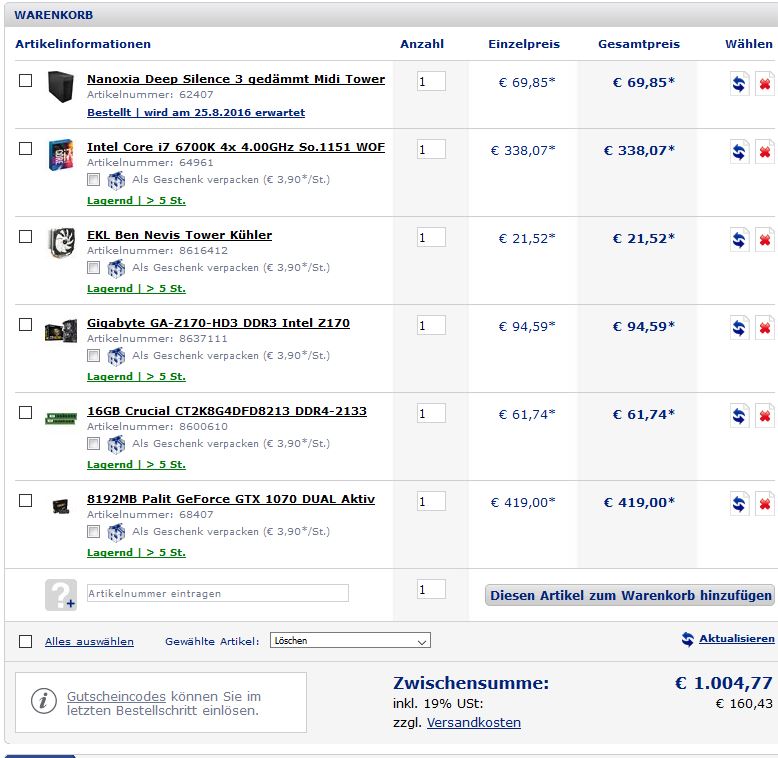Viewport: 778px width, 758px height.
Task: Click refresh icon for Intel Core i7 6700K
Action: pyautogui.click(x=739, y=151)
